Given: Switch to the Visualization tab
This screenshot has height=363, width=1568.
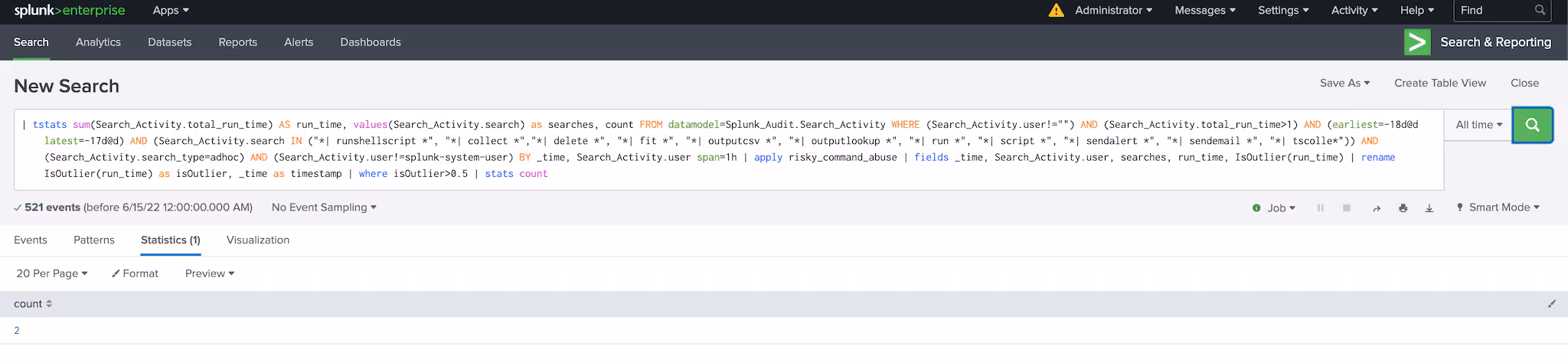Looking at the screenshot, I should pyautogui.click(x=258, y=240).
